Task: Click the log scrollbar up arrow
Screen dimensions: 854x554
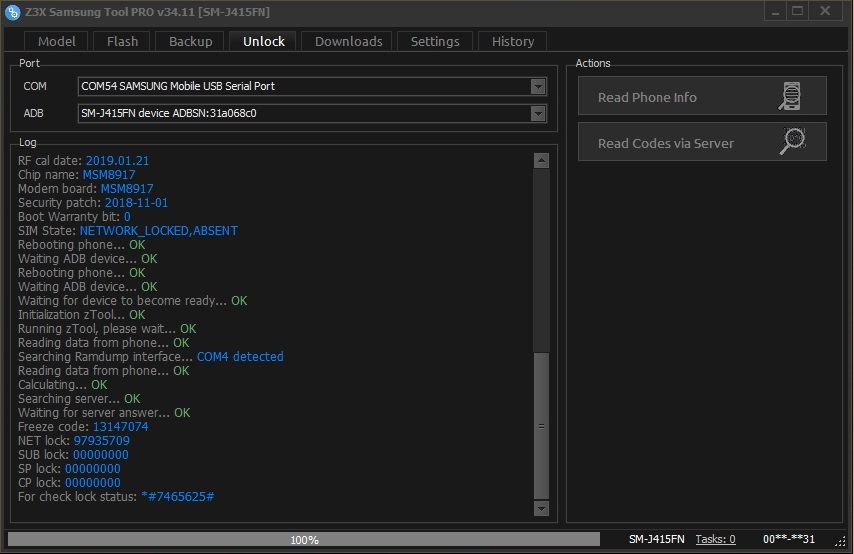Action: 541,160
